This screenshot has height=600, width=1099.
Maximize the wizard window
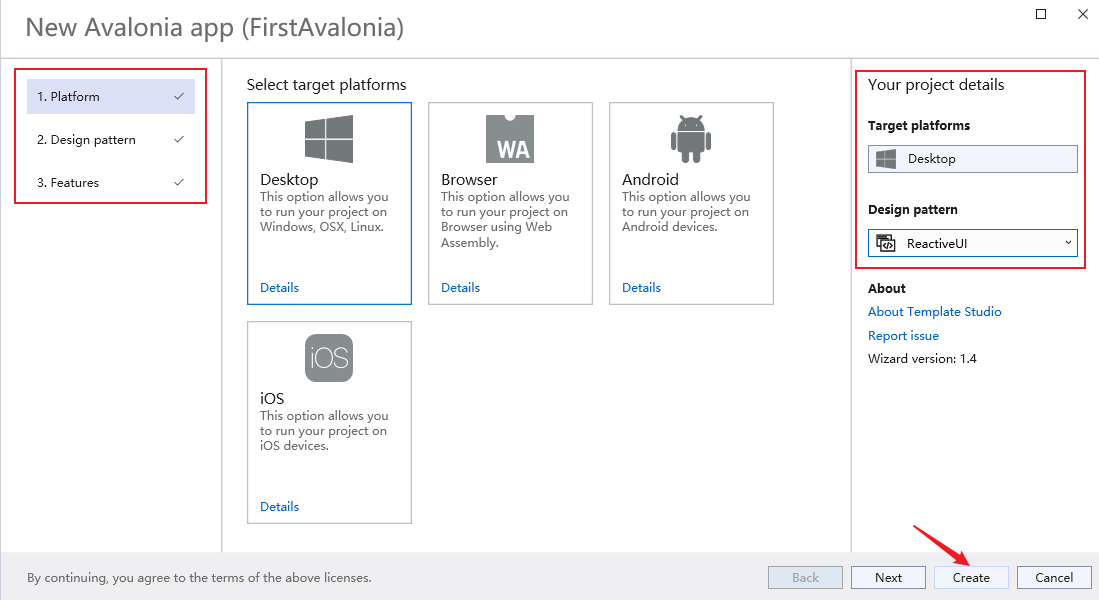point(1041,14)
